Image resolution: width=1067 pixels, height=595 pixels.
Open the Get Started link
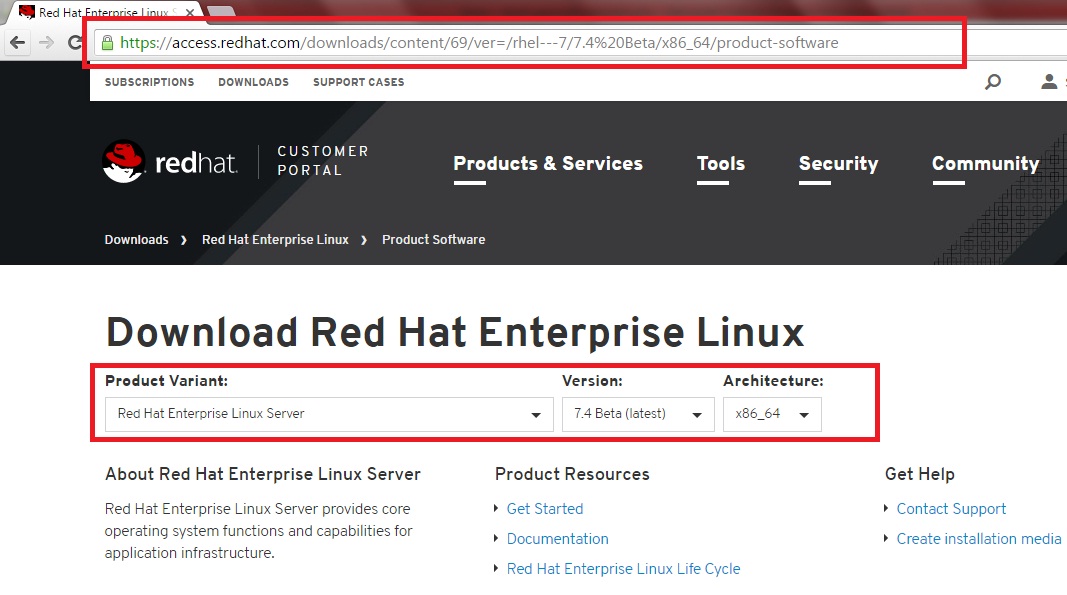[545, 509]
